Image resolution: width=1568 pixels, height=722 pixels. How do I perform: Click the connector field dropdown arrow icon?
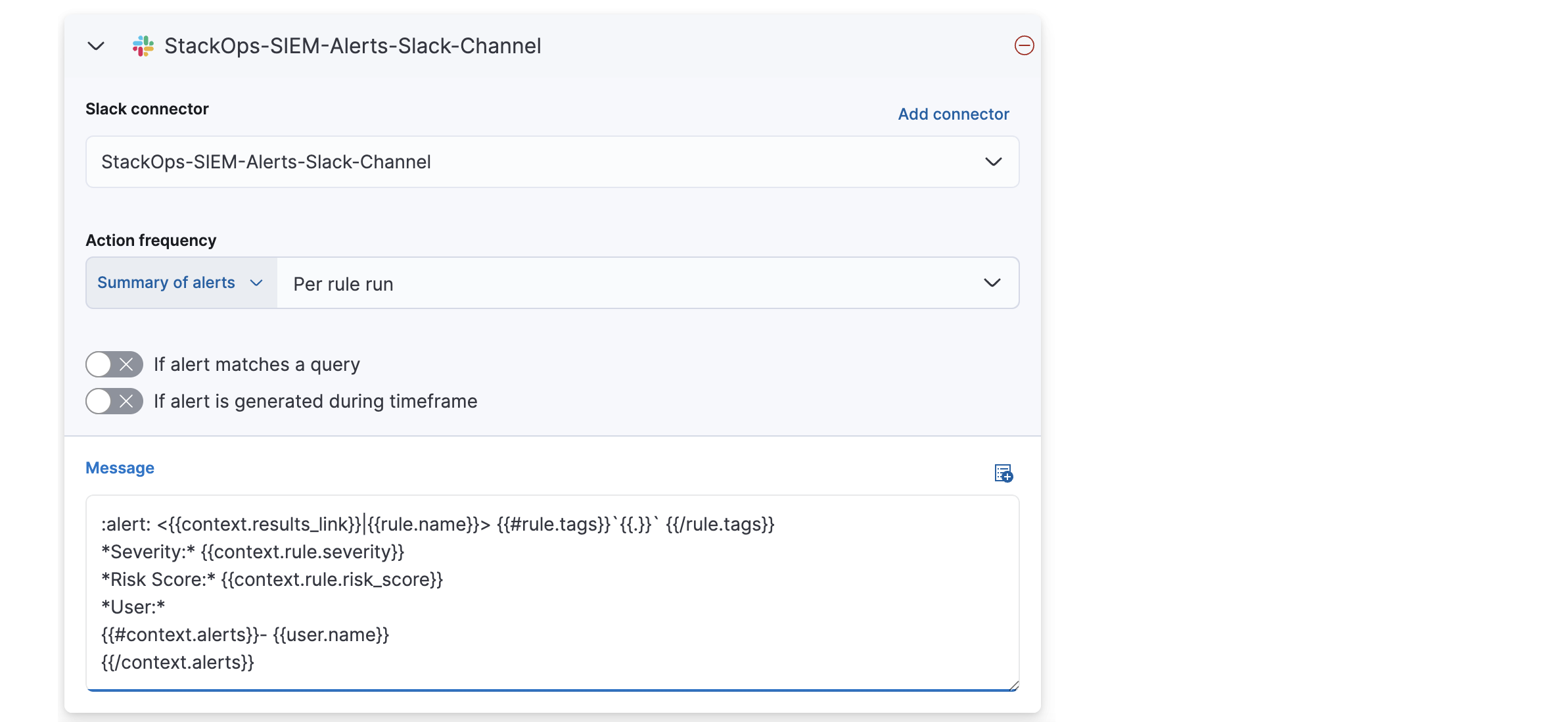(994, 162)
